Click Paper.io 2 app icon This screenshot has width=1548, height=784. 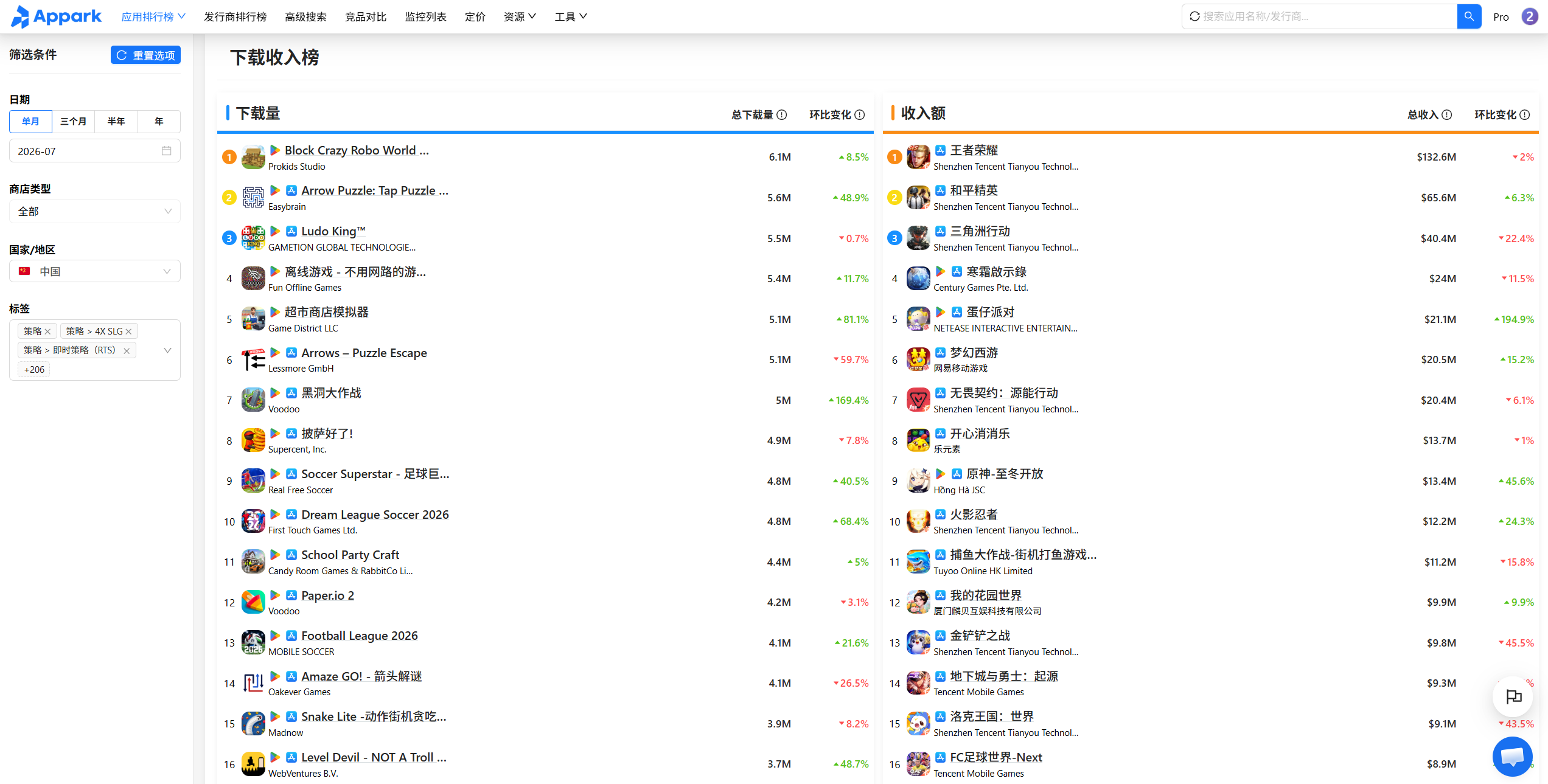tap(253, 602)
